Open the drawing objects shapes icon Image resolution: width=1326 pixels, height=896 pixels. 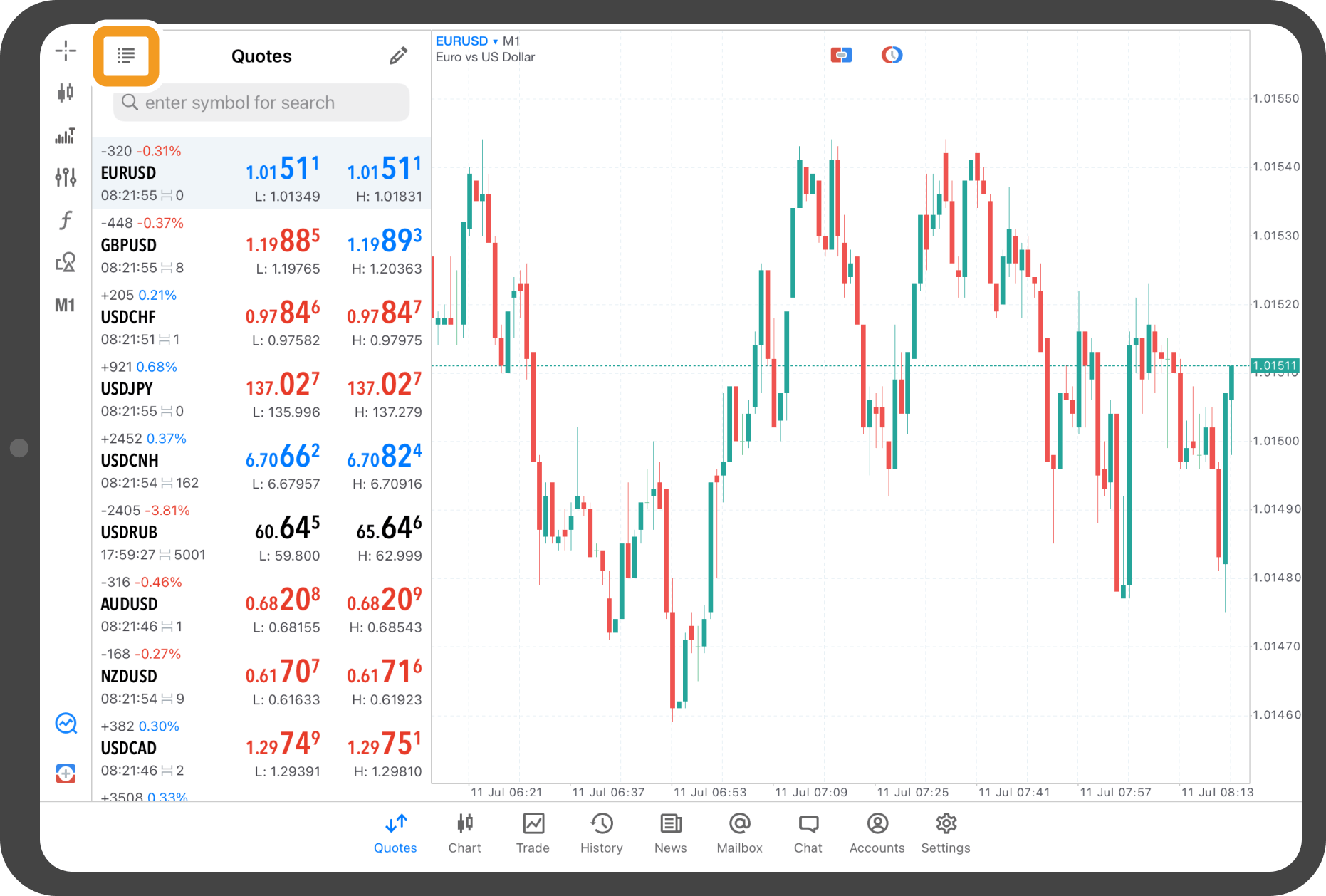[x=66, y=263]
